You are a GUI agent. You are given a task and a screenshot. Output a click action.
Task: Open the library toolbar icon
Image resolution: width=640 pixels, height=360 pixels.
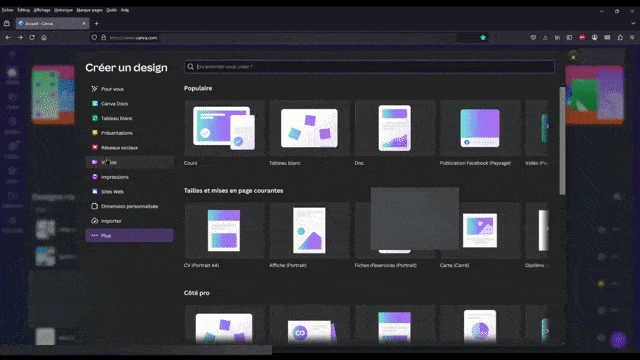[x=557, y=37]
